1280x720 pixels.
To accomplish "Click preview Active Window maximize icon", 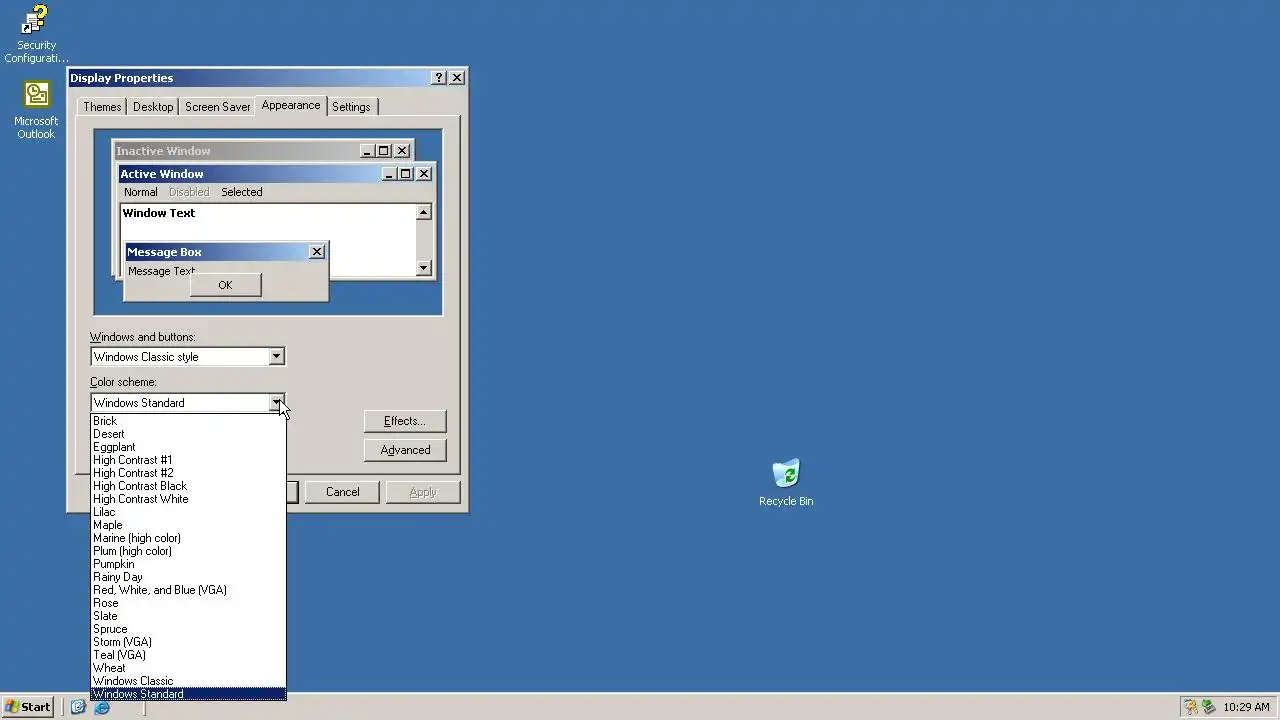I will click(405, 174).
